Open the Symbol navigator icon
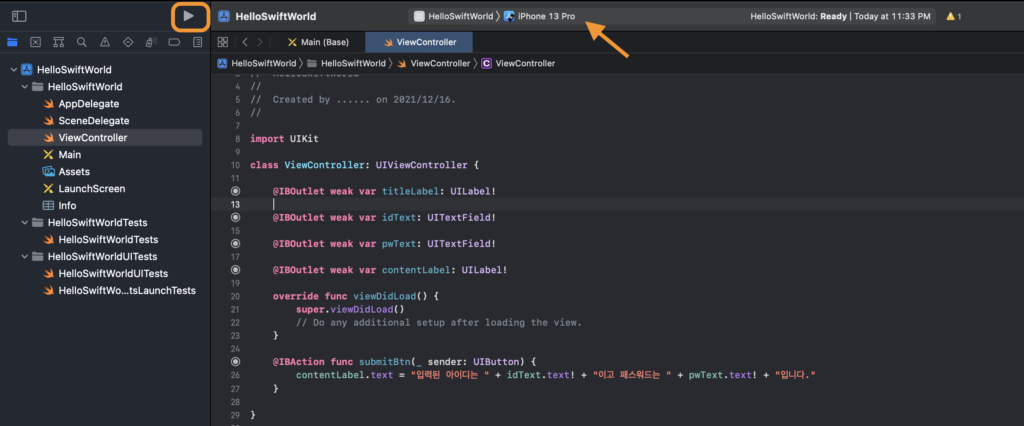Viewport: 1024px width, 426px height. tap(58, 43)
